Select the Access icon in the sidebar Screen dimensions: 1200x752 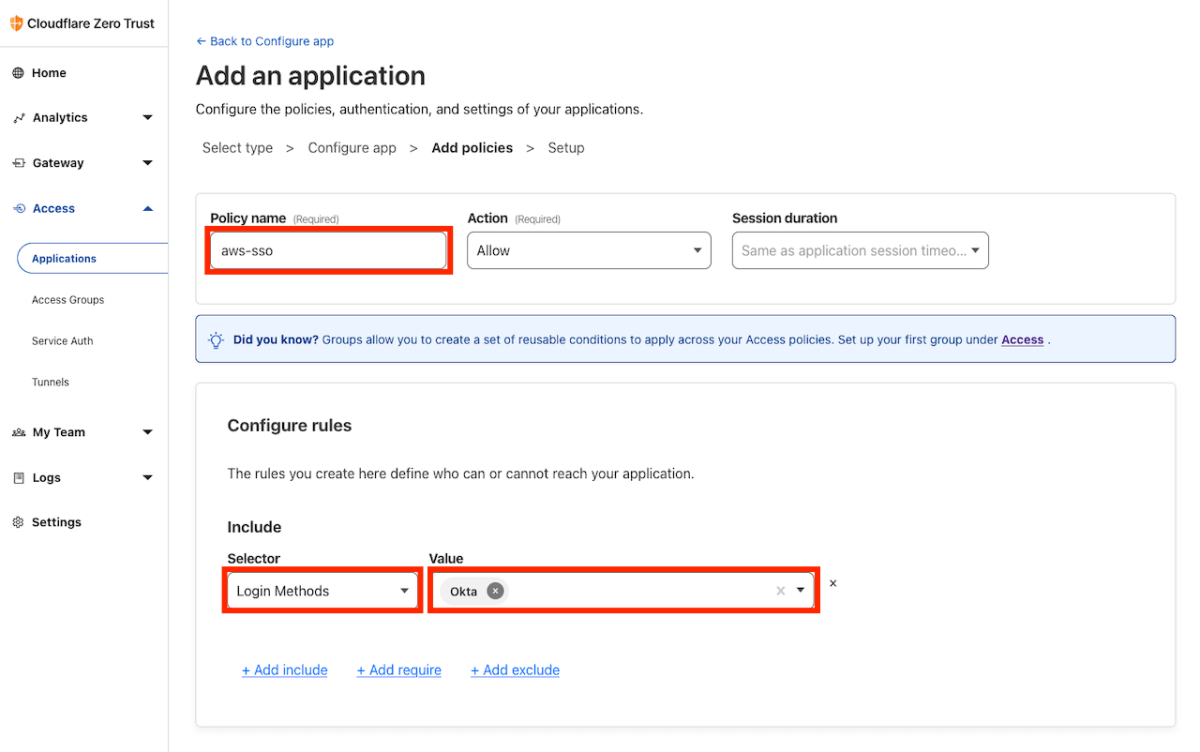[17, 208]
